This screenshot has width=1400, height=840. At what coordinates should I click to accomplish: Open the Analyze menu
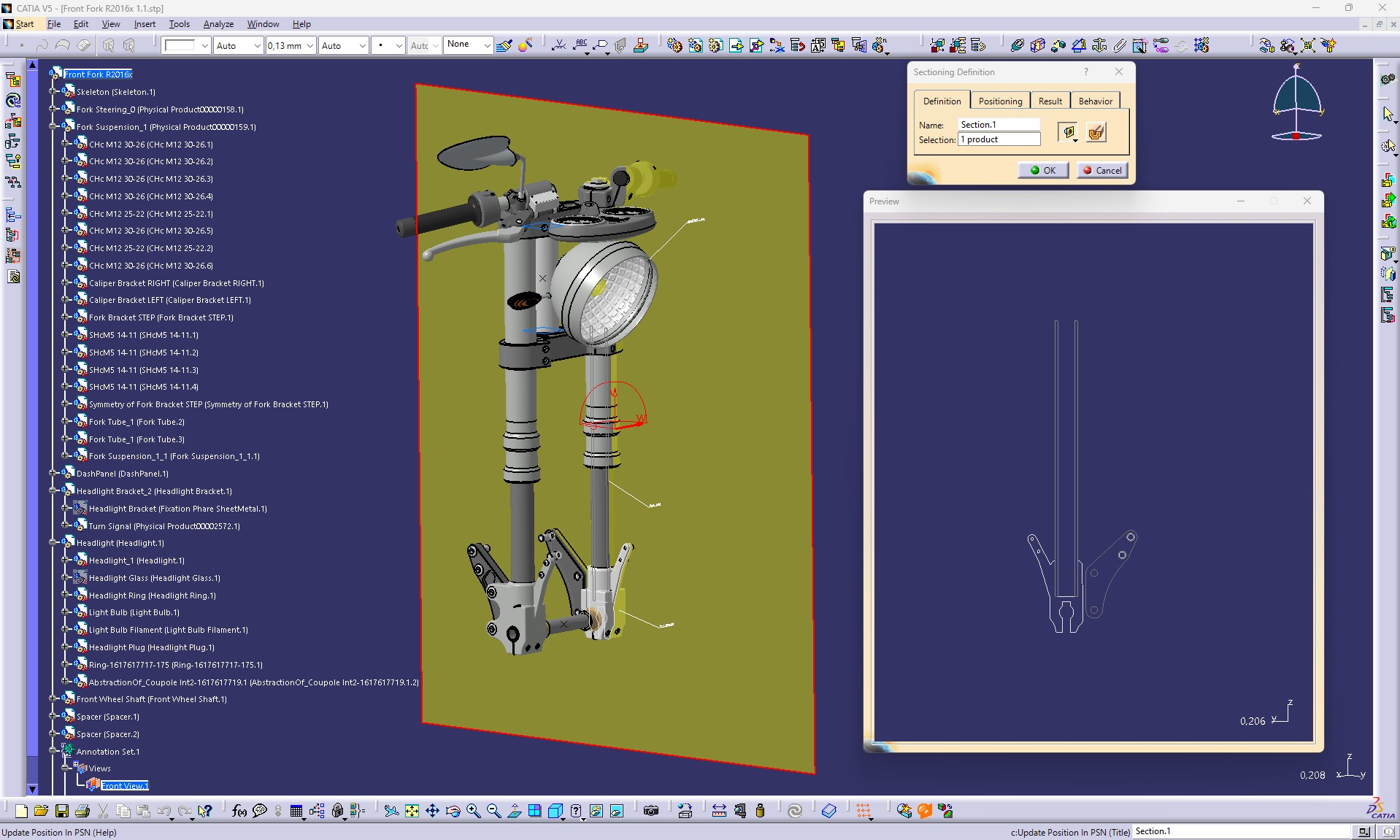218,24
